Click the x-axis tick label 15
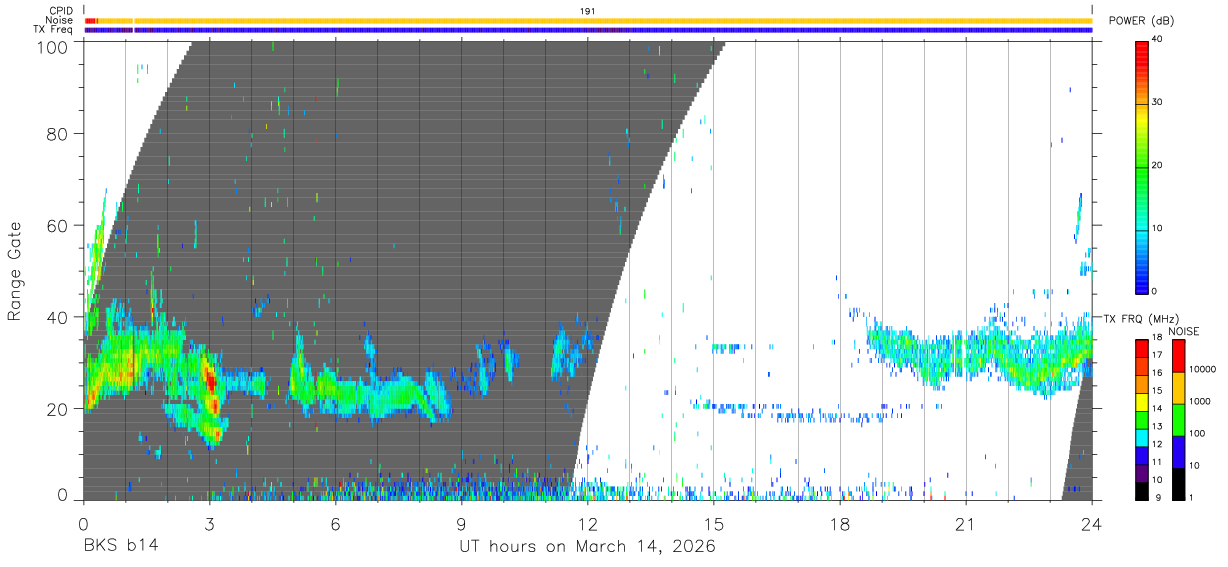The image size is (1228, 567). click(713, 524)
